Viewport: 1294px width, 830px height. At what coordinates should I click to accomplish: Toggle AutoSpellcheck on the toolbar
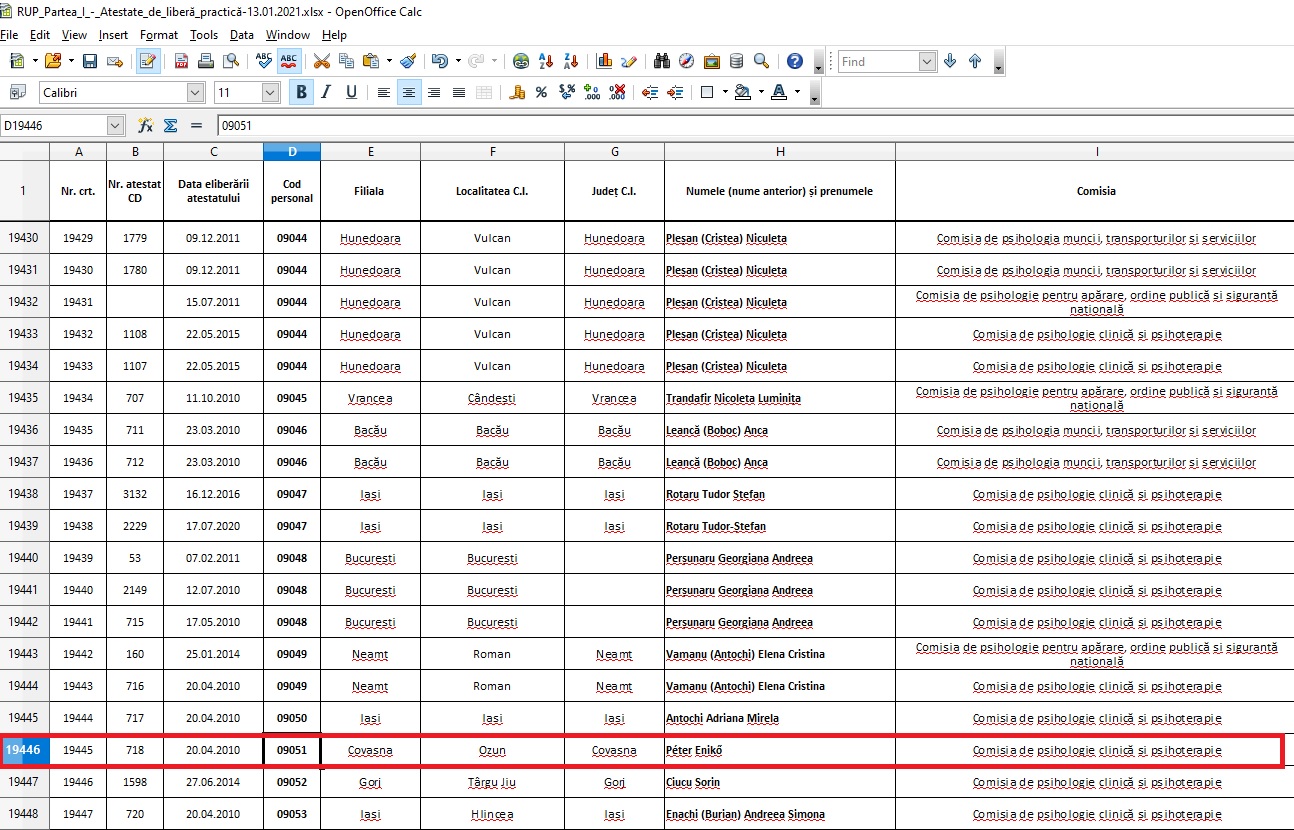tap(289, 61)
